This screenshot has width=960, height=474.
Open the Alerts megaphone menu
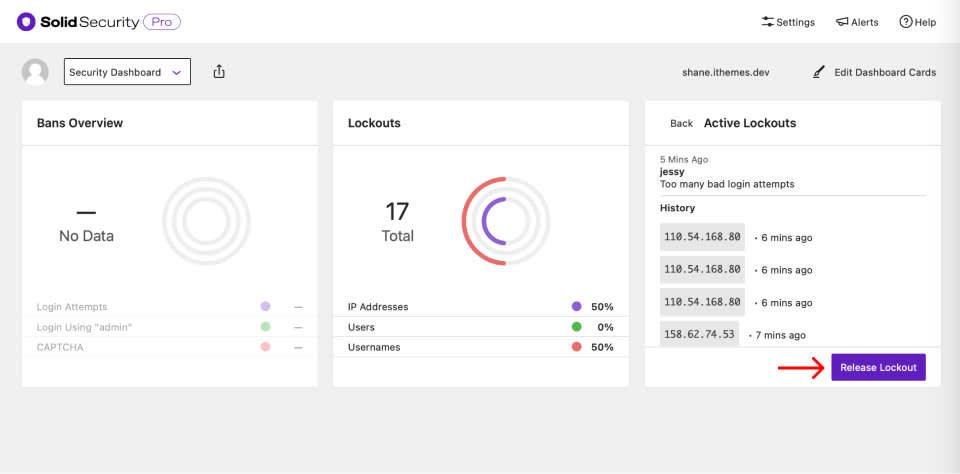(x=857, y=22)
